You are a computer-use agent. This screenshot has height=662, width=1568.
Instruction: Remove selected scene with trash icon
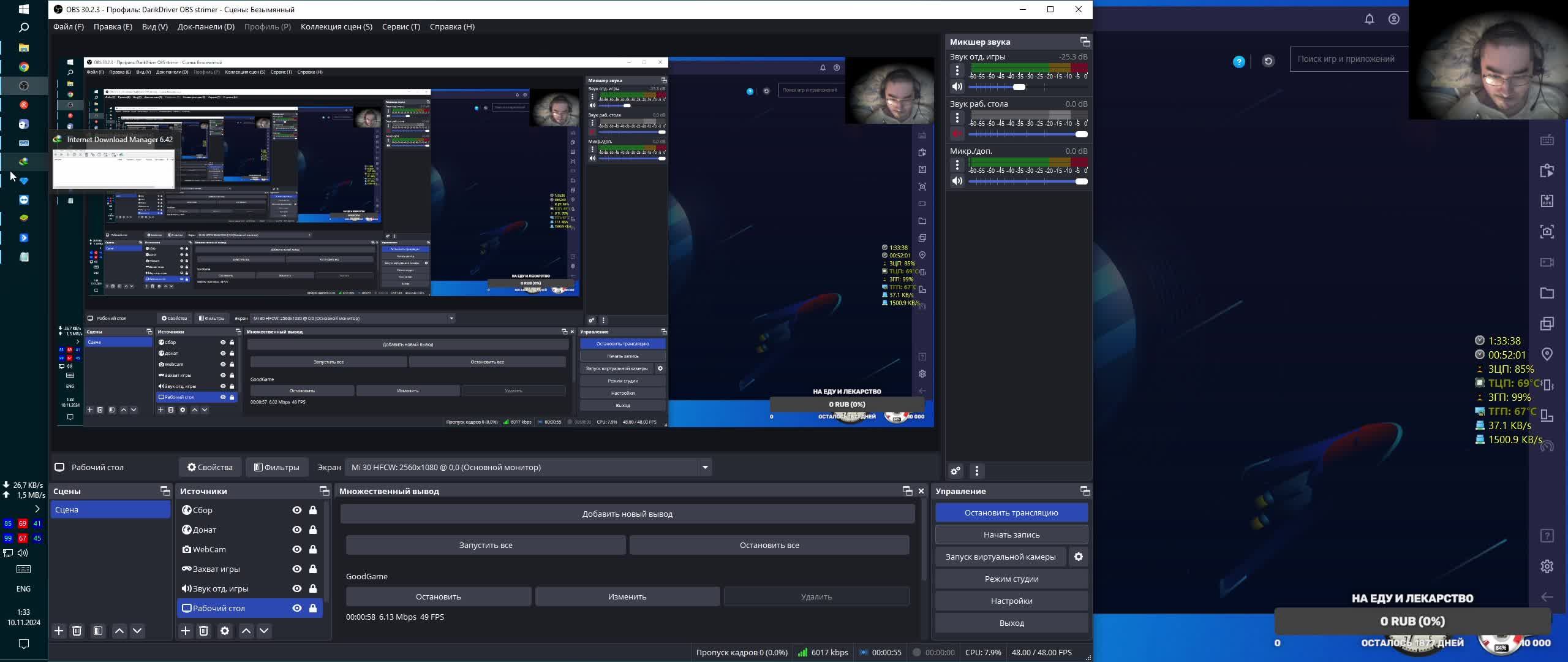tap(77, 631)
